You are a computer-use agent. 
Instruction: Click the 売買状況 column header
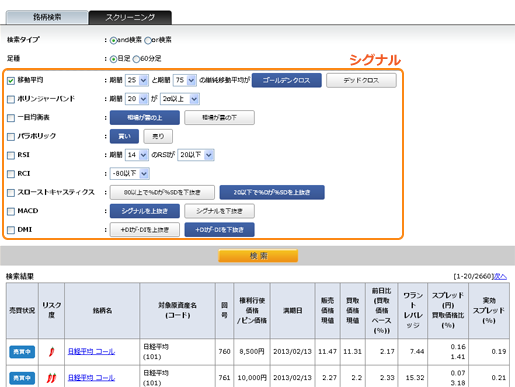[x=22, y=311]
